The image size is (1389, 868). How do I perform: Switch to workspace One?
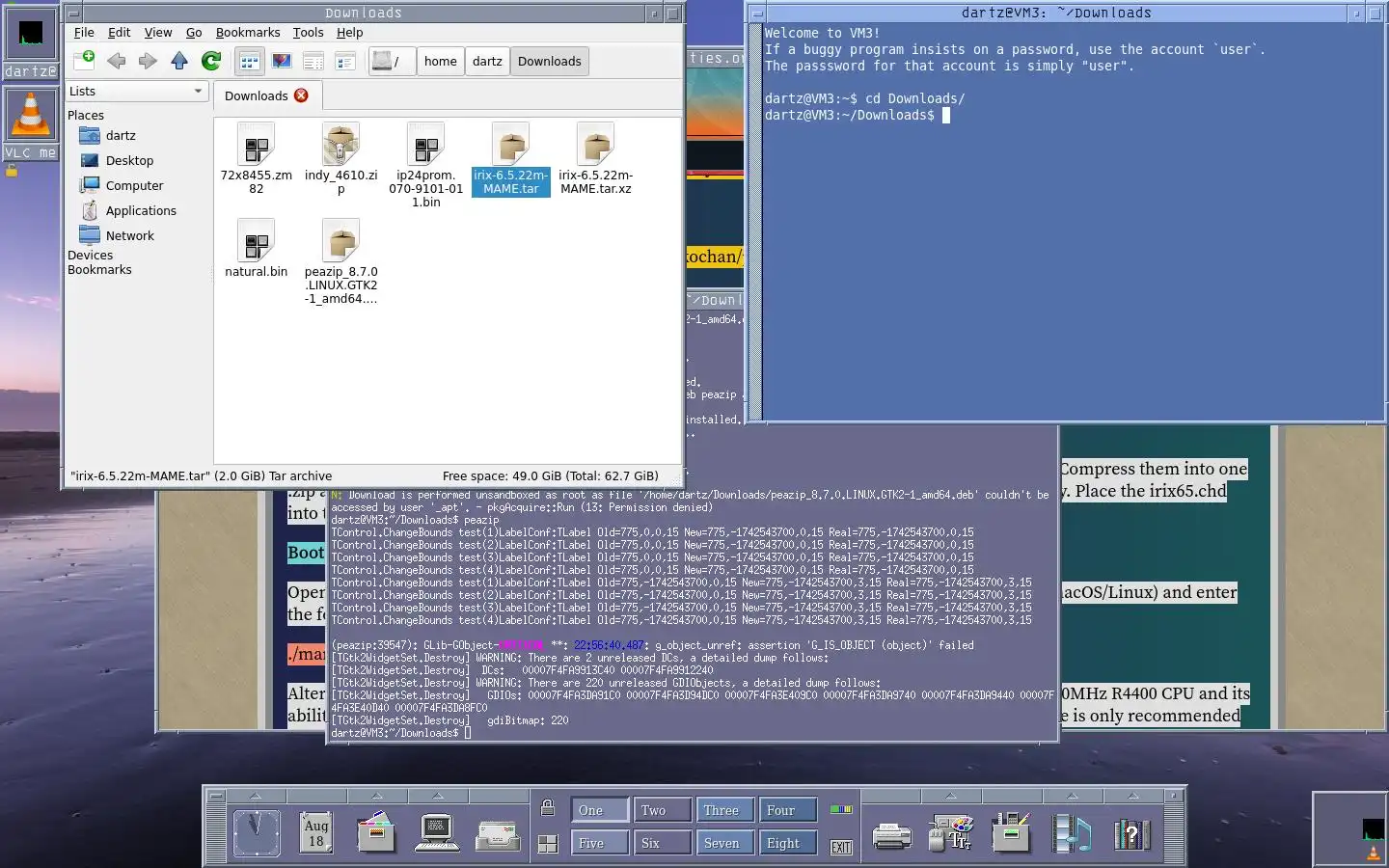click(598, 810)
